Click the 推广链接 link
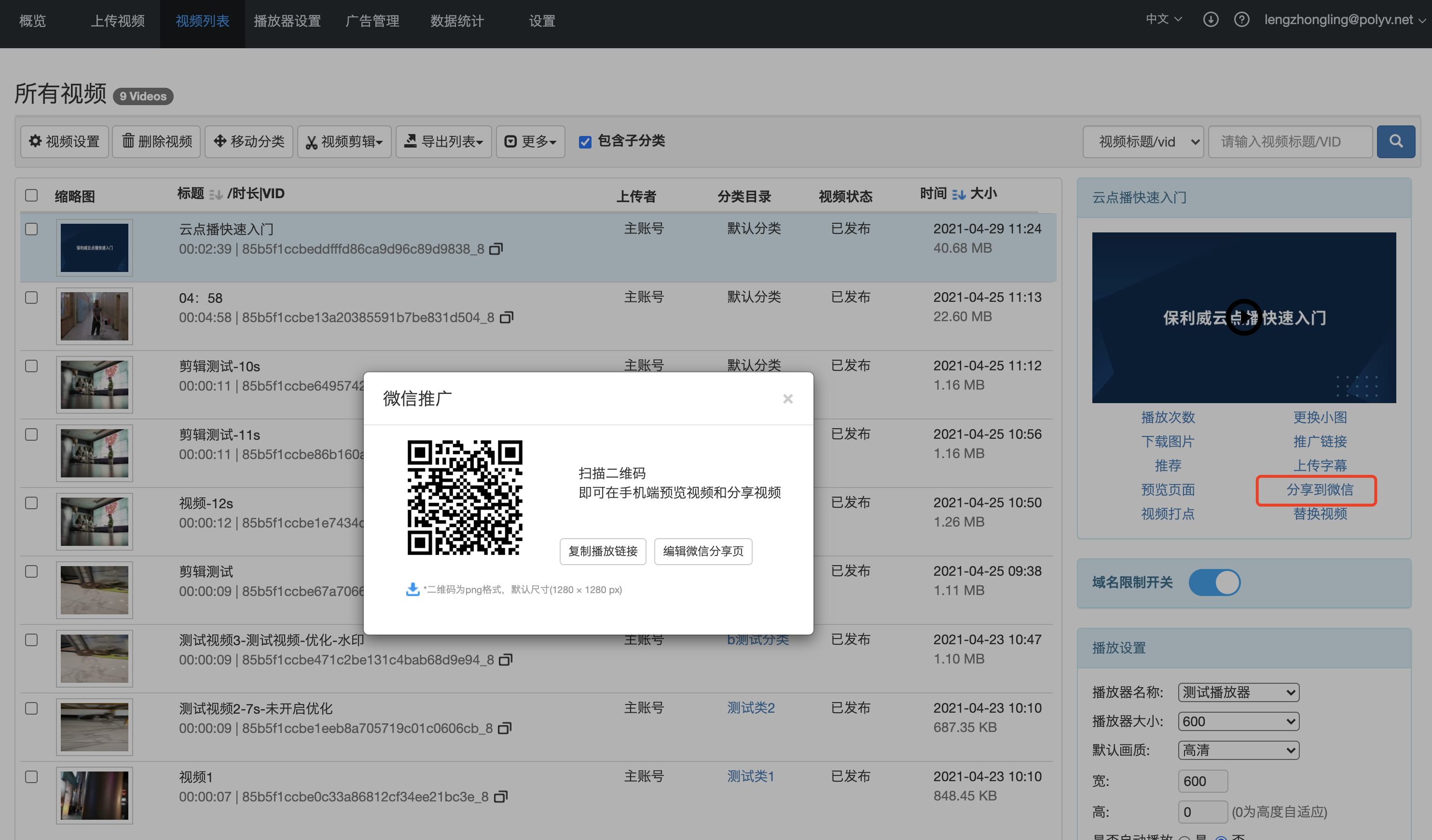Image resolution: width=1432 pixels, height=840 pixels. pyautogui.click(x=1320, y=441)
